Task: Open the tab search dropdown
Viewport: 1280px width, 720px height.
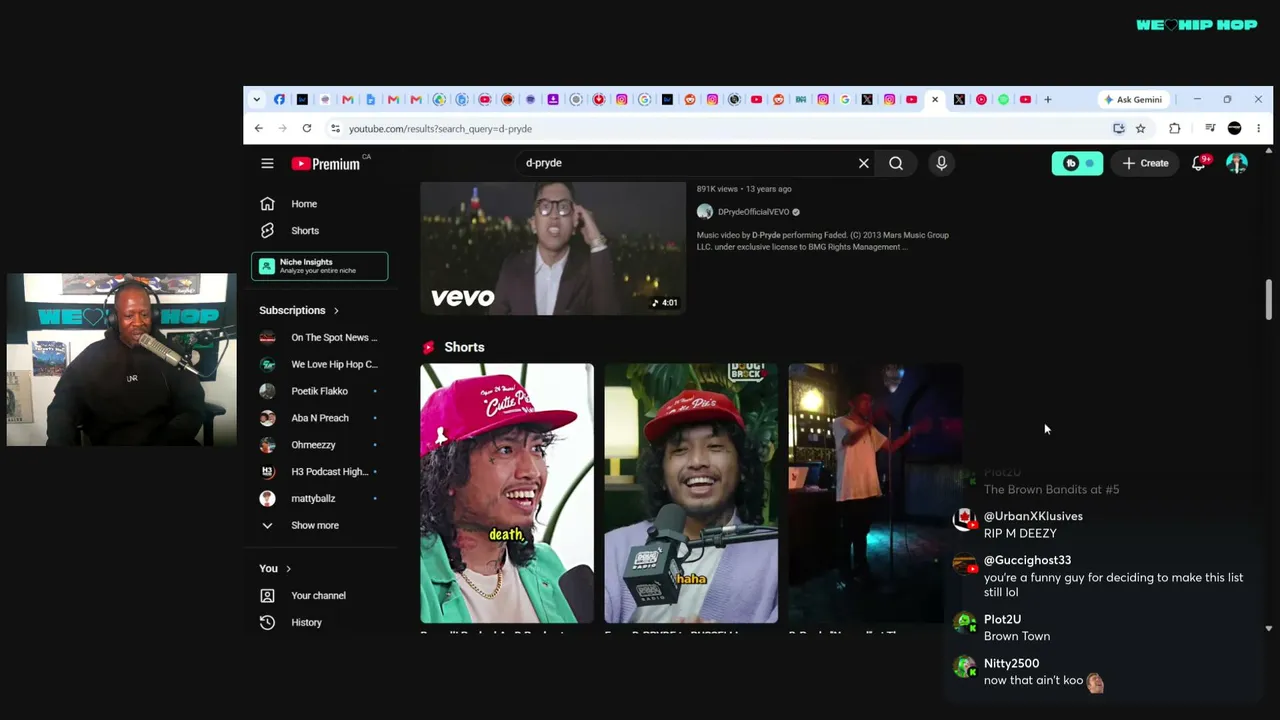Action: pos(256,99)
